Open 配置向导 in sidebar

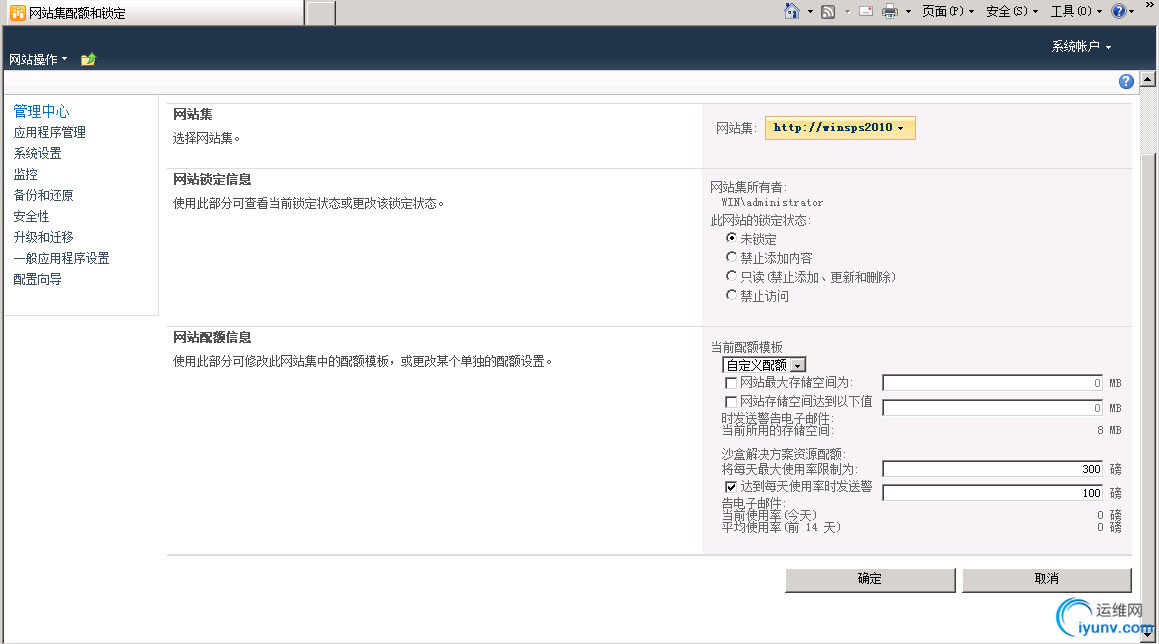(x=38, y=279)
